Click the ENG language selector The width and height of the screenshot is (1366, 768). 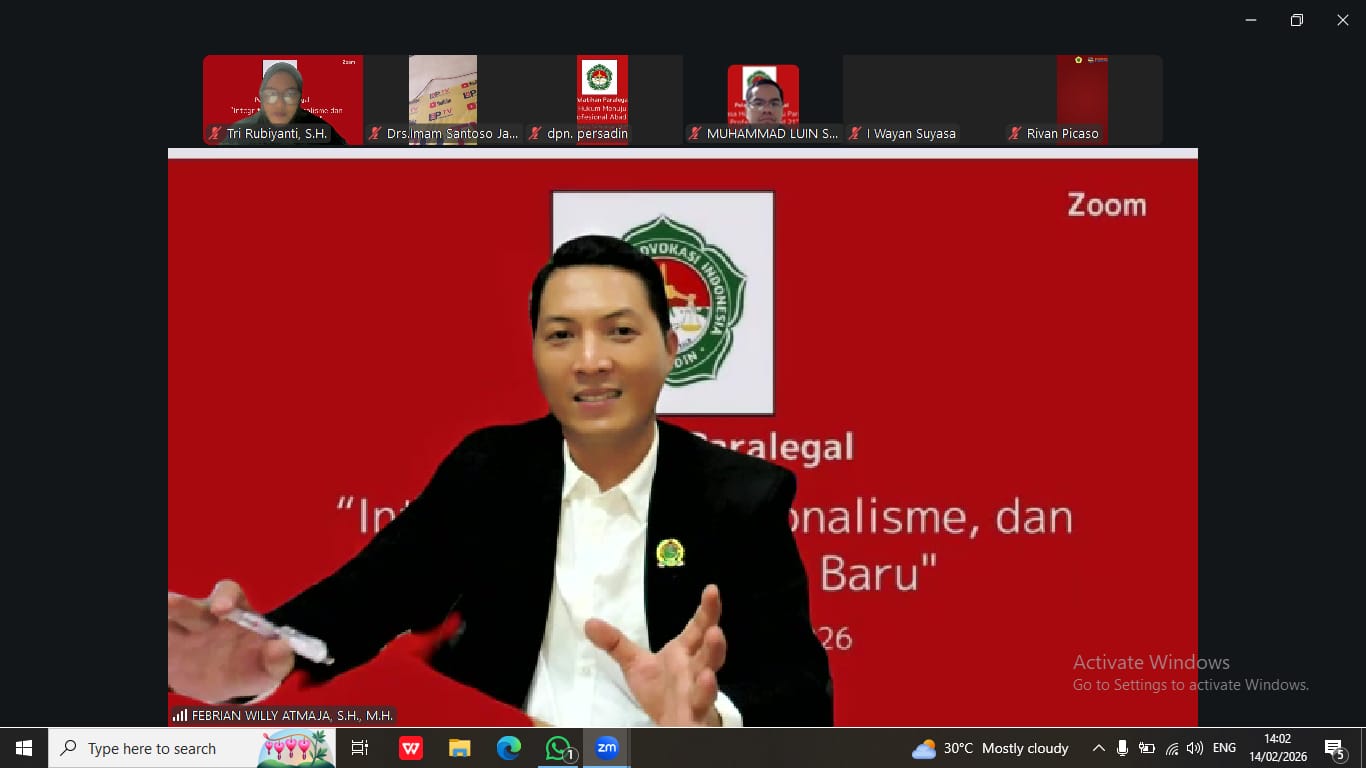coord(1224,748)
